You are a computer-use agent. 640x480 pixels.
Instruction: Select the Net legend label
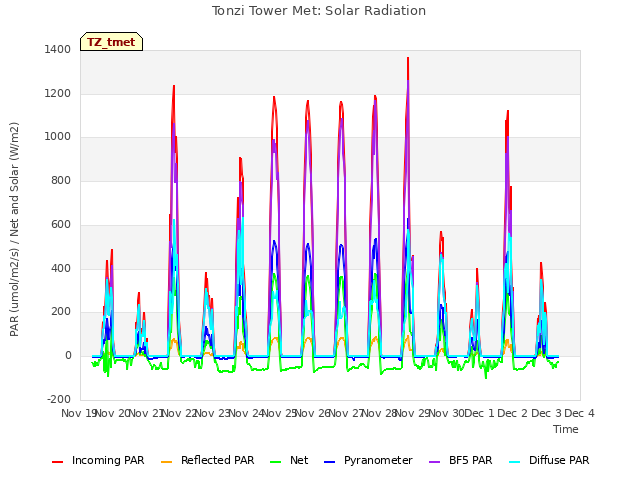point(299,461)
